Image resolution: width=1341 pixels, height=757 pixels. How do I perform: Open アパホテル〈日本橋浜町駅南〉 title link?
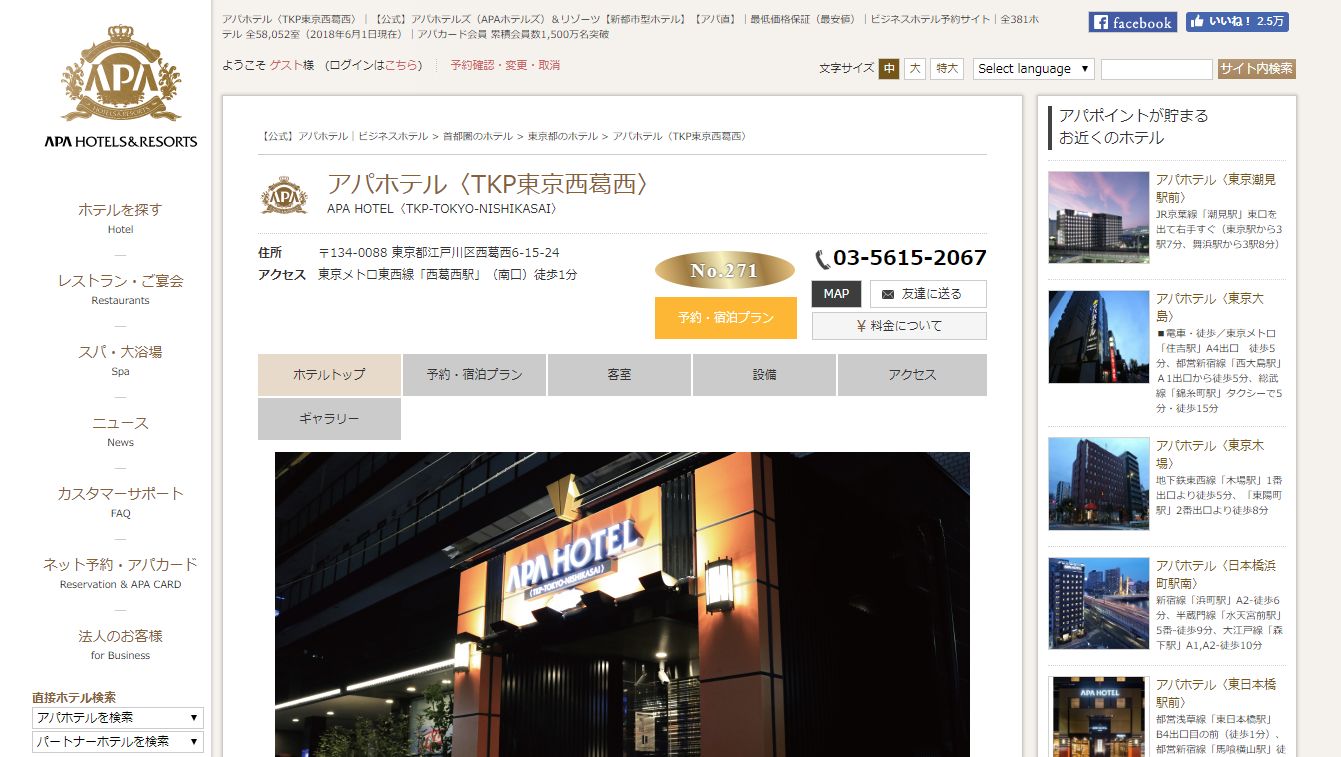1216,574
